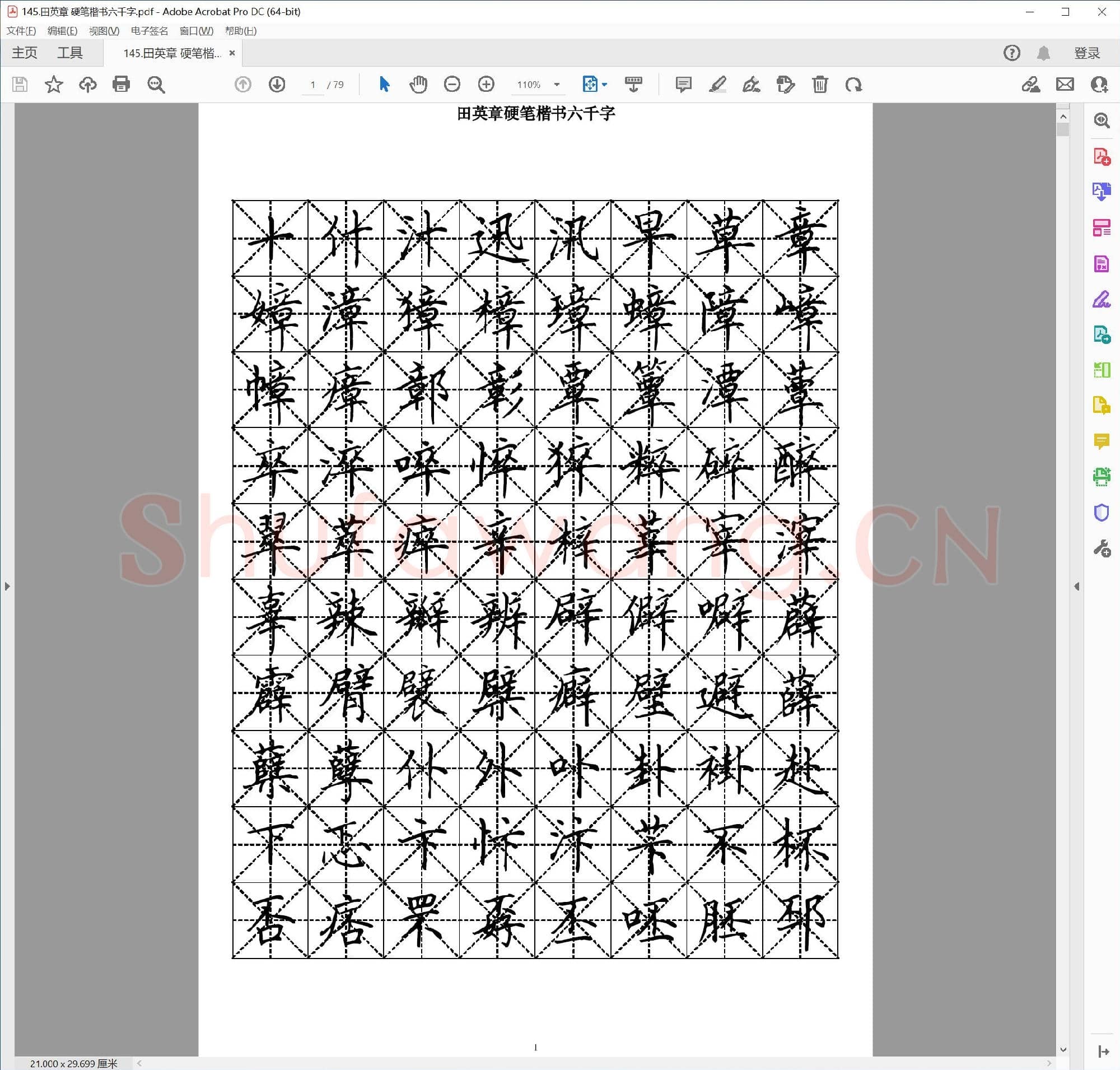Star this file as favorite
Viewport: 1120px width, 1070px height.
[x=54, y=85]
